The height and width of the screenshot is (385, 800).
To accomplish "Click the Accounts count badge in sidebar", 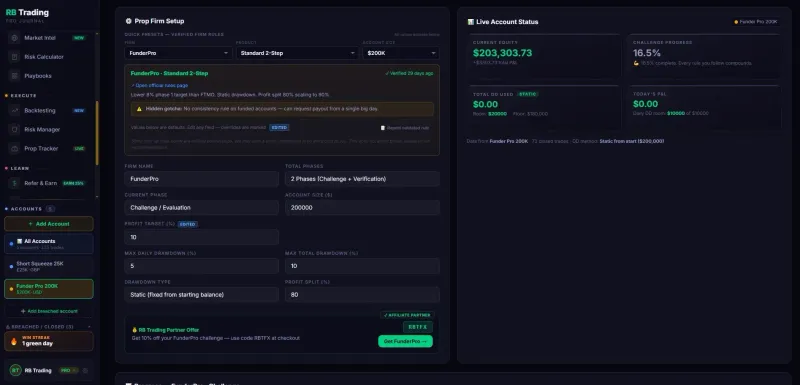I will coord(50,209).
